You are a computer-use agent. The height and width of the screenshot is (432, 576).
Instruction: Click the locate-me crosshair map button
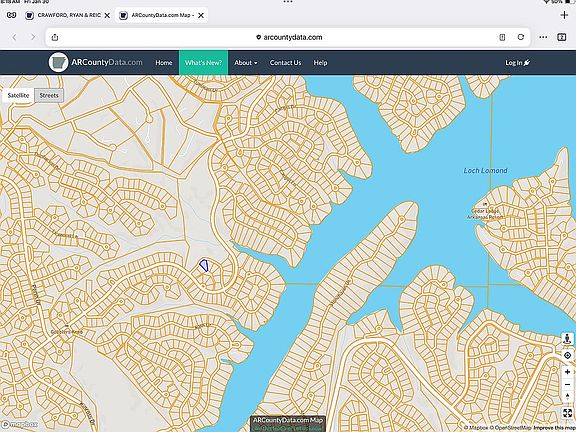[x=568, y=356]
